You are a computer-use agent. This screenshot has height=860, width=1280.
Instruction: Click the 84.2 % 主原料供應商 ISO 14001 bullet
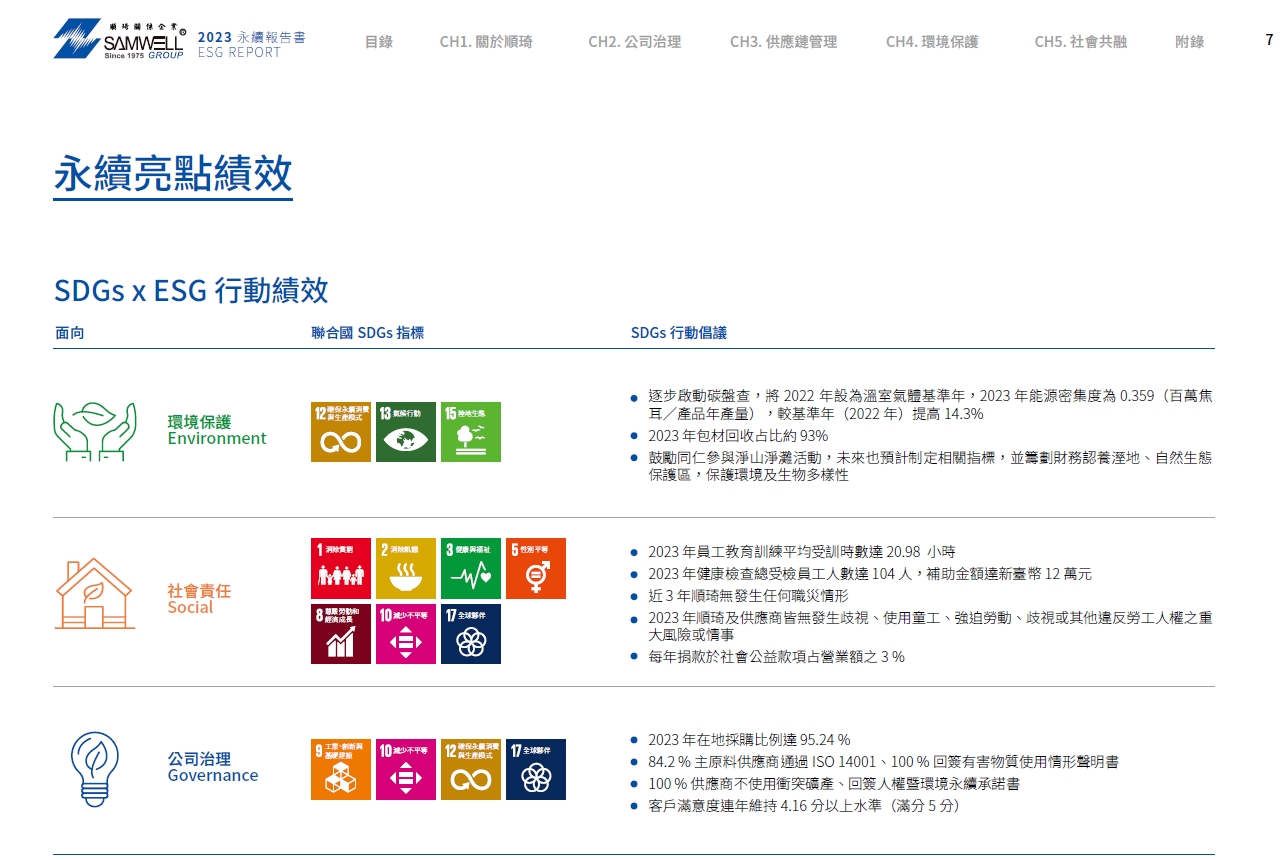pyautogui.click(x=883, y=762)
